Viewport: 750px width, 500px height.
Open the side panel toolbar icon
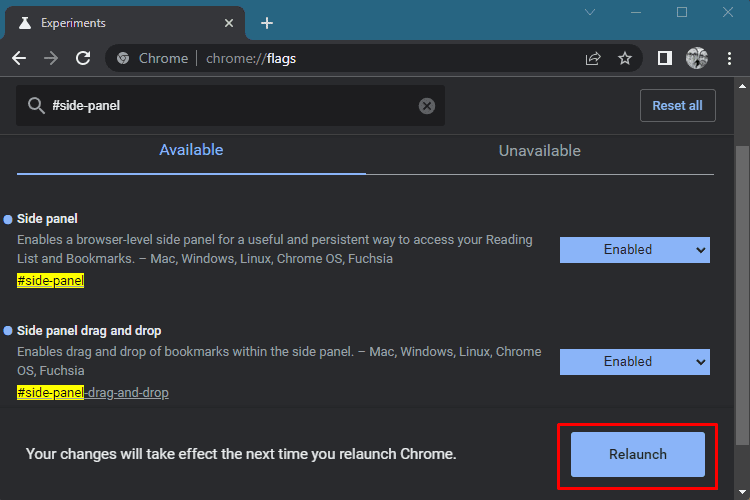click(665, 58)
